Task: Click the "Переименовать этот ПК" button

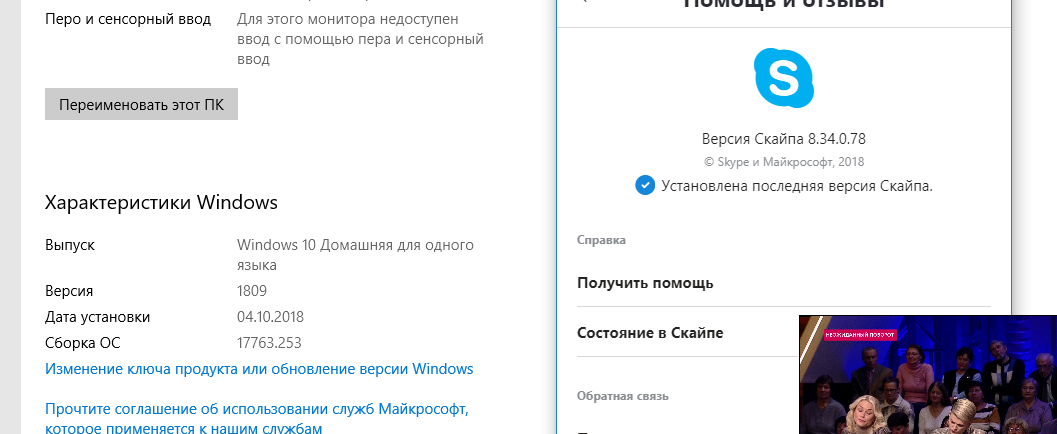Action: 142,104
